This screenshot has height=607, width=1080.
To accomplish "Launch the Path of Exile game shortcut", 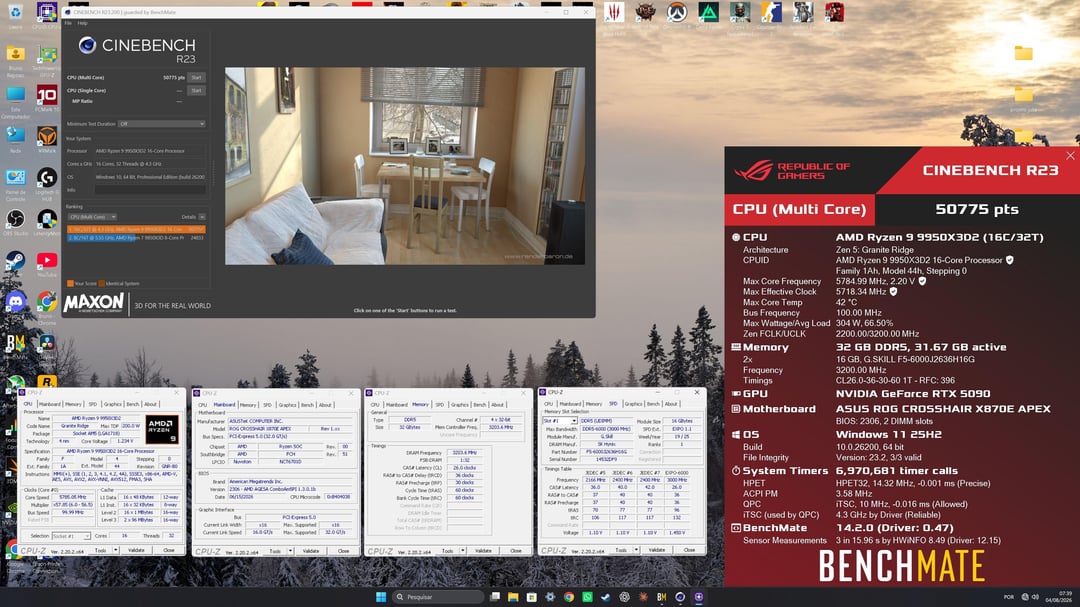I will (x=645, y=13).
